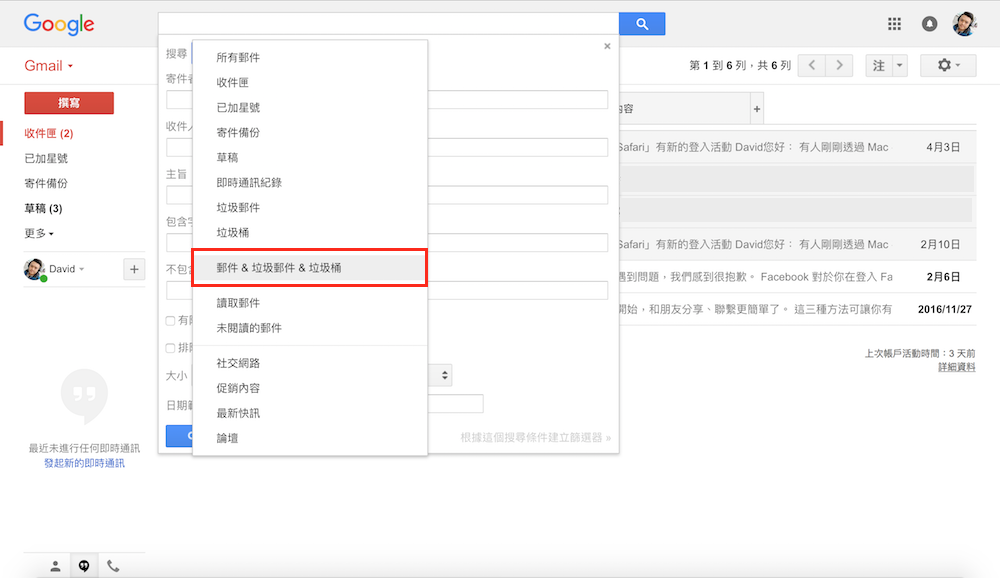Add a new inbox tab with plus

pyautogui.click(x=757, y=108)
